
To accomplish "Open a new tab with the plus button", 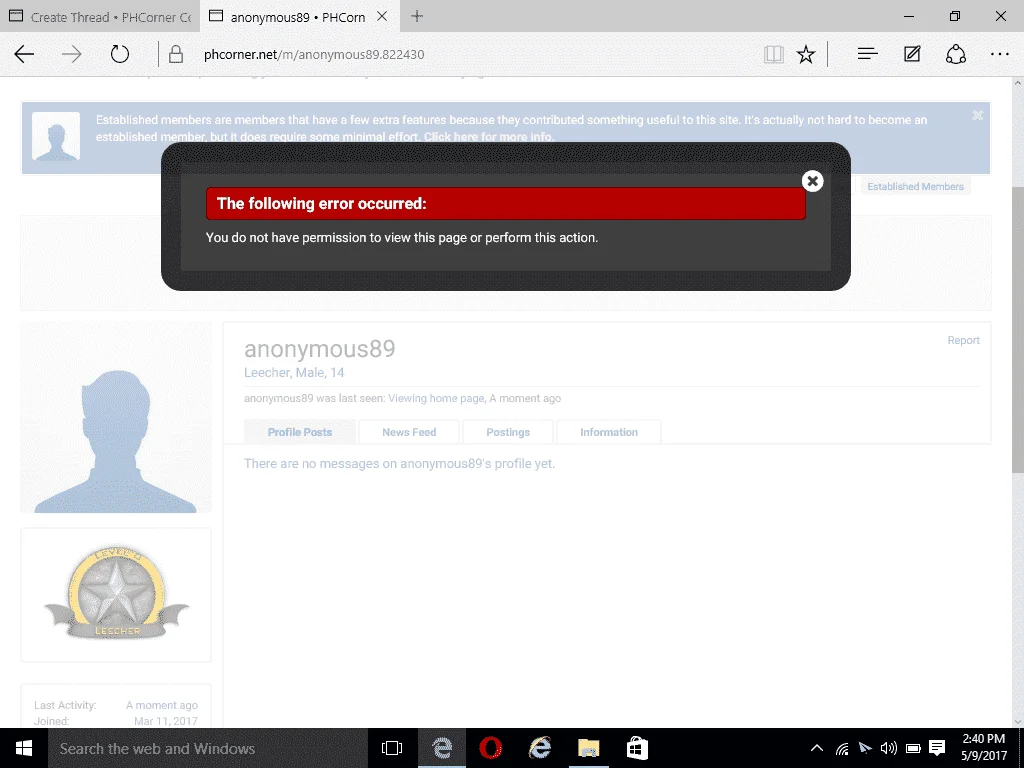I will [417, 16].
